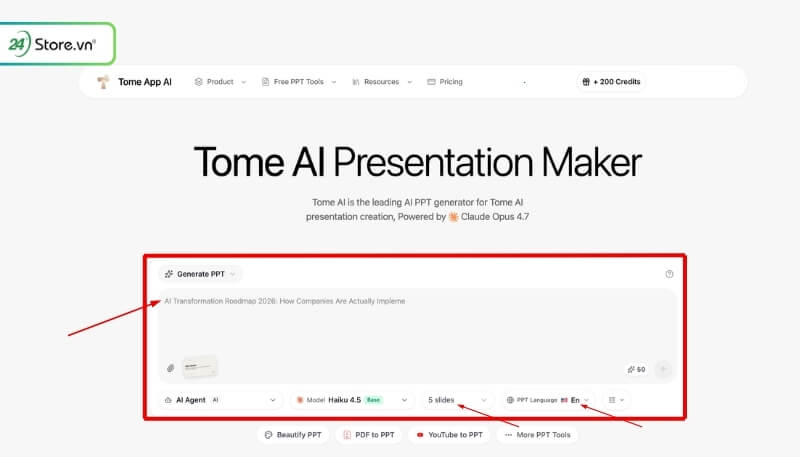This screenshot has width=800, height=457.
Task: Open the Model Haiku 4.5 dropdown
Action: click(x=353, y=400)
